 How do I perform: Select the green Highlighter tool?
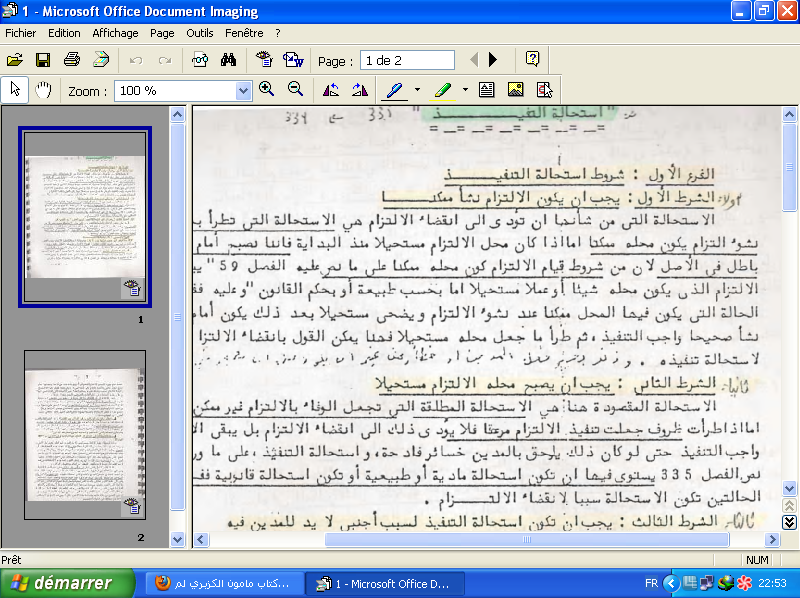click(442, 90)
